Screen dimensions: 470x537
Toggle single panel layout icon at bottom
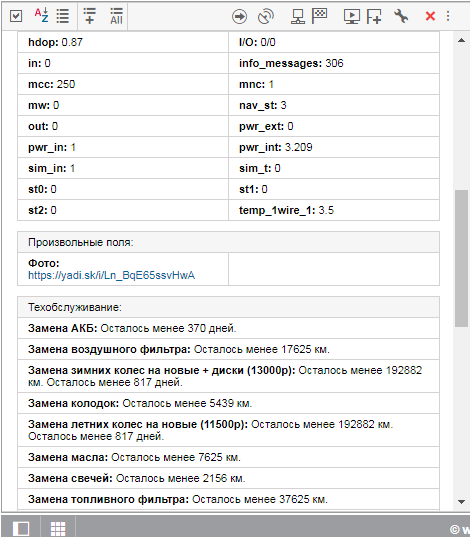pyautogui.click(x=21, y=528)
